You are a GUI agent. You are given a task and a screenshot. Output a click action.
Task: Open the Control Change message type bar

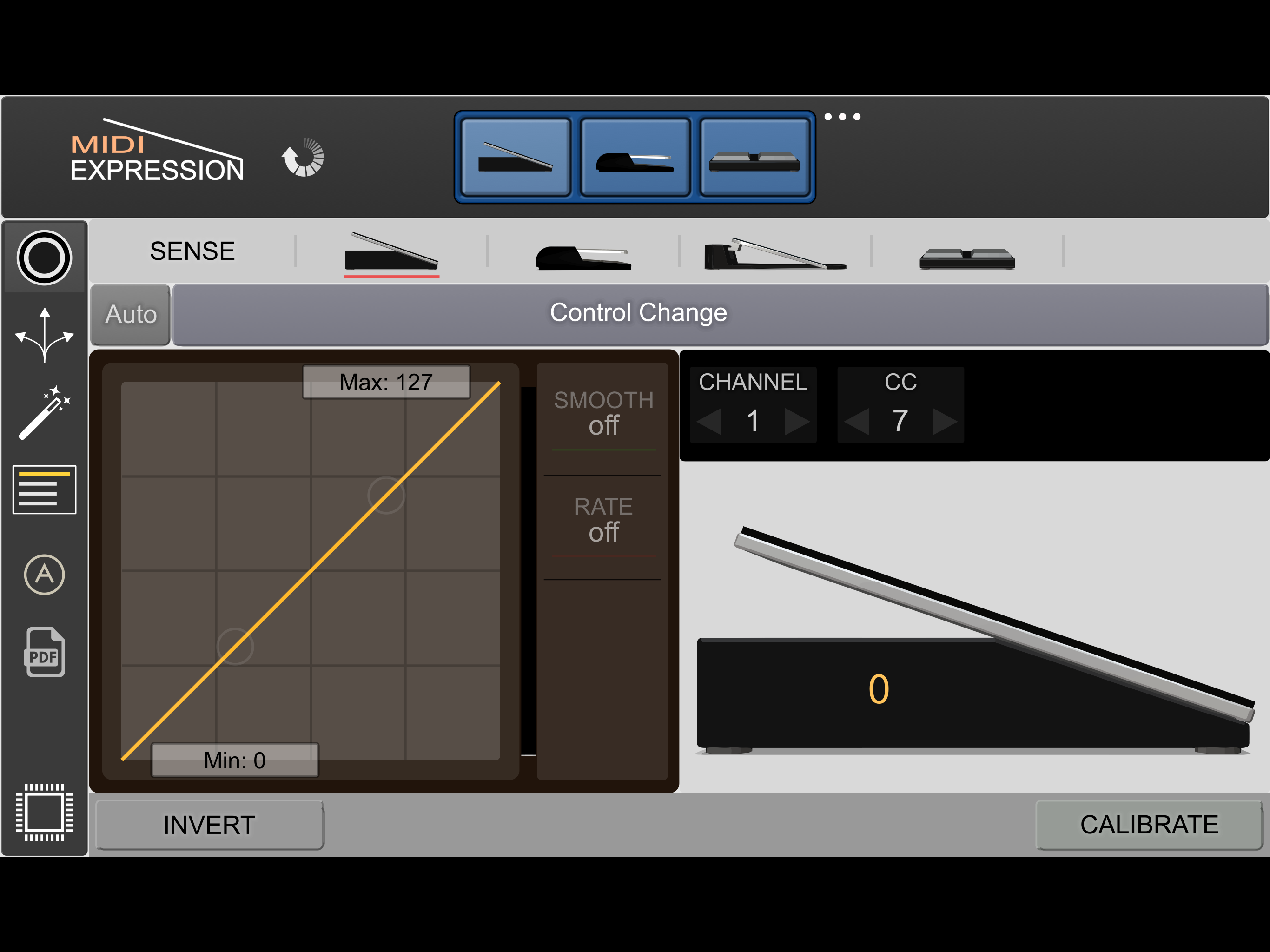(637, 313)
